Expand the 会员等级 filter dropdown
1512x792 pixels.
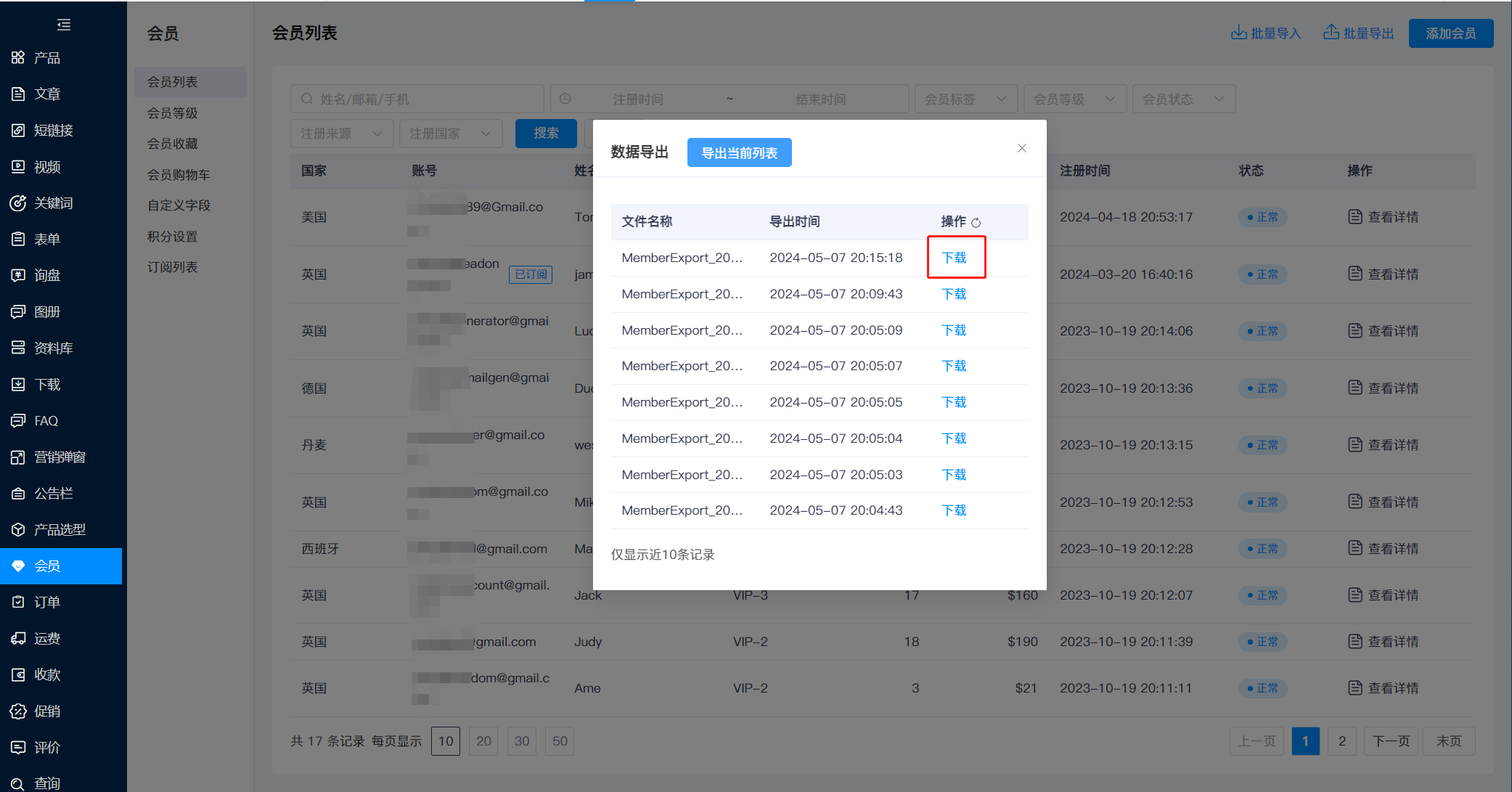click(x=1074, y=99)
